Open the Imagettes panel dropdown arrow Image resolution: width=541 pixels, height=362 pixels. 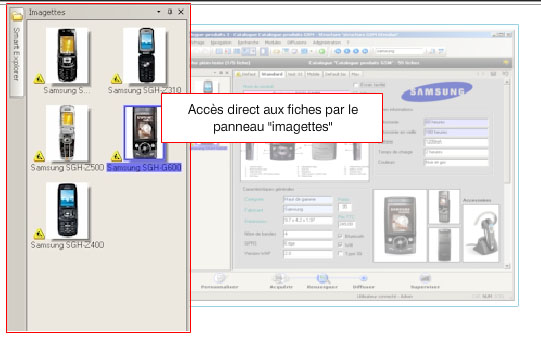pyautogui.click(x=158, y=12)
